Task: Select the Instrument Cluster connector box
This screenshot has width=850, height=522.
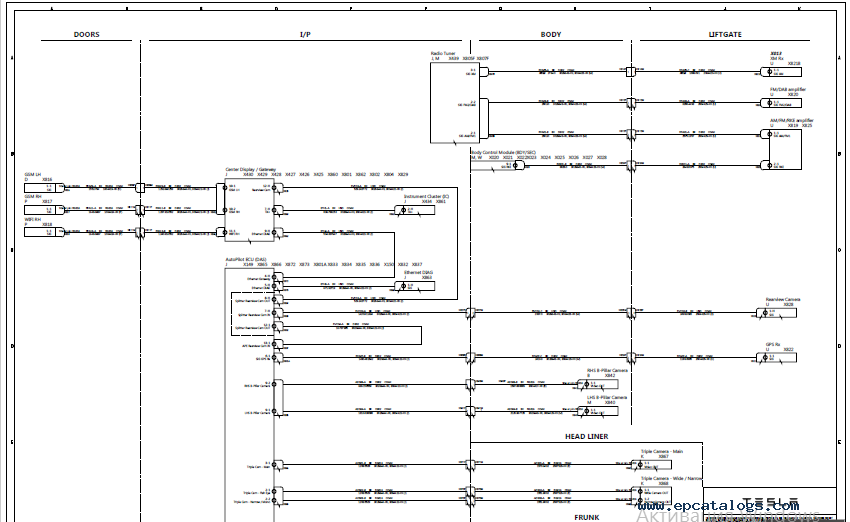Action: [x=414, y=210]
